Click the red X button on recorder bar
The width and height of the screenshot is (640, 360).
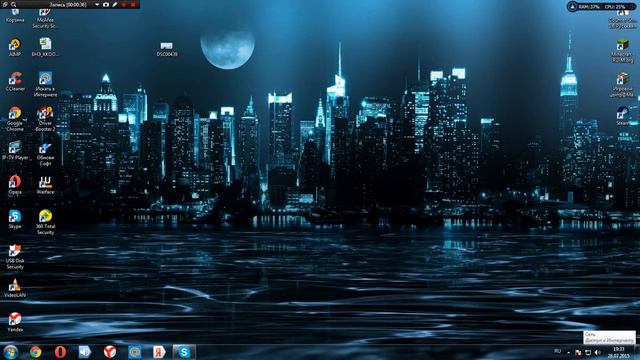pyautogui.click(x=133, y=4)
